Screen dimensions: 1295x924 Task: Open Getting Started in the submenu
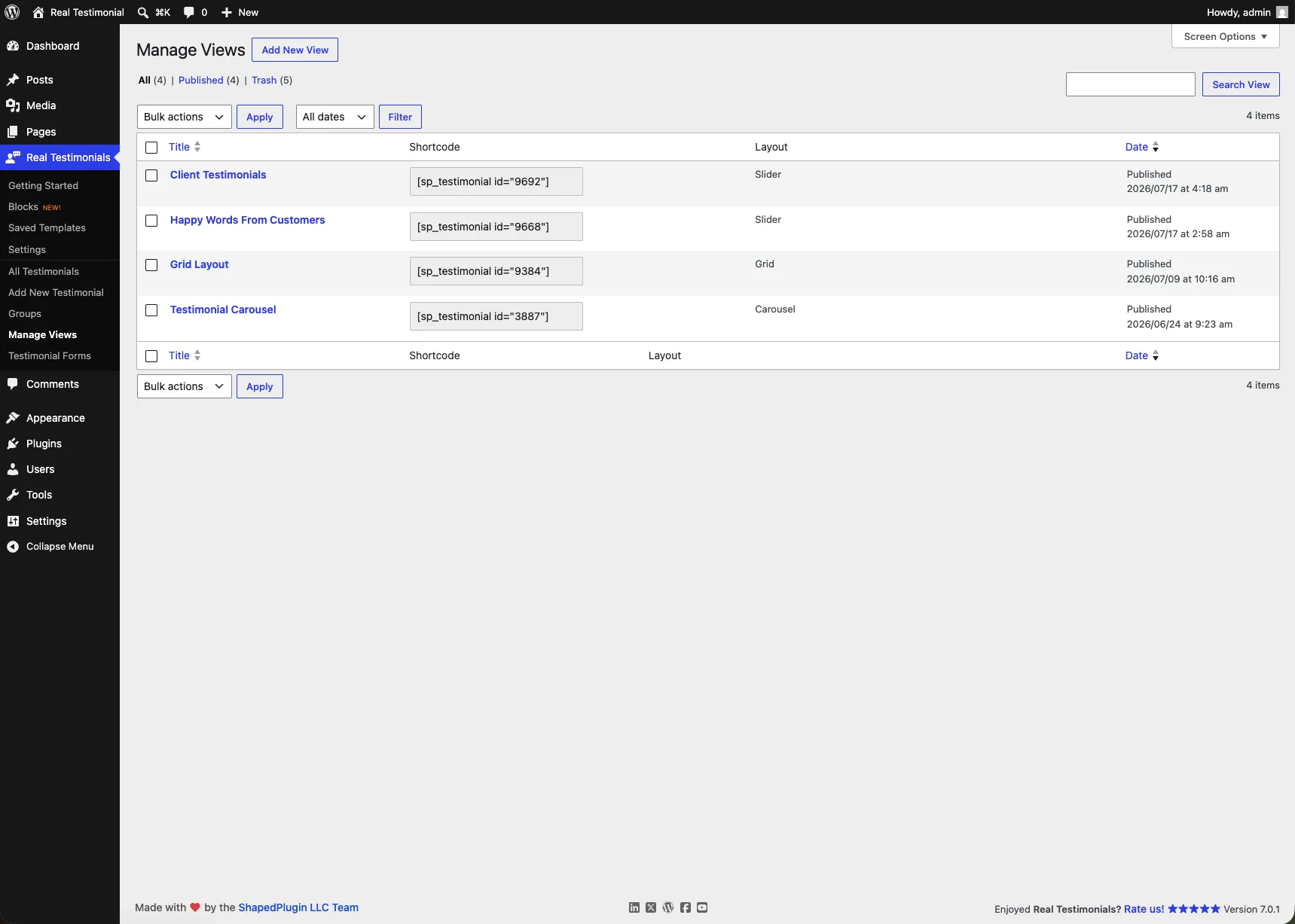click(43, 185)
